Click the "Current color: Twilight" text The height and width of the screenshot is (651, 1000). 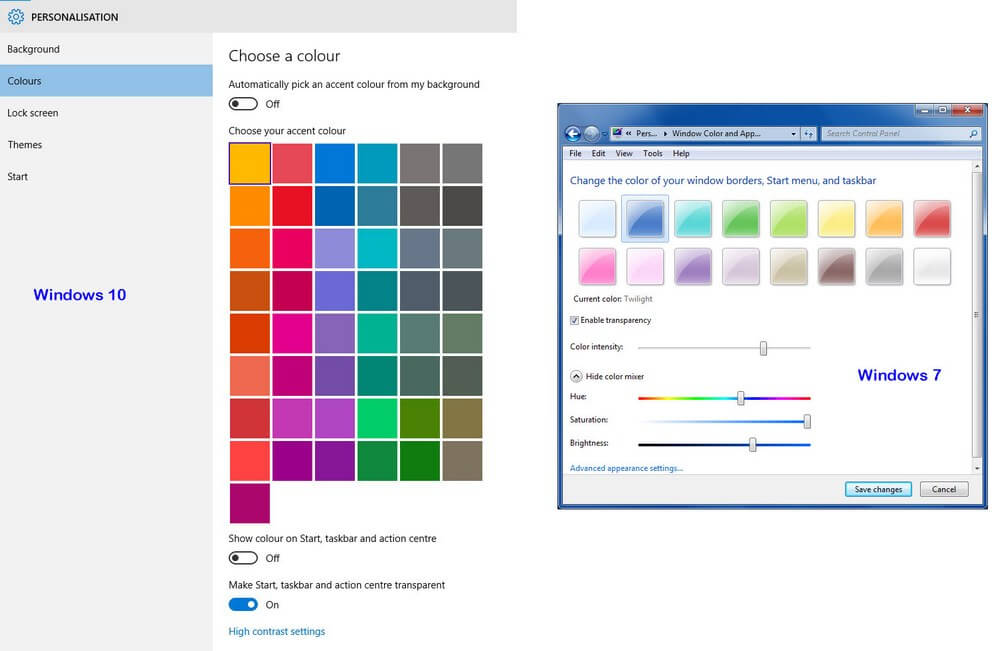612,298
